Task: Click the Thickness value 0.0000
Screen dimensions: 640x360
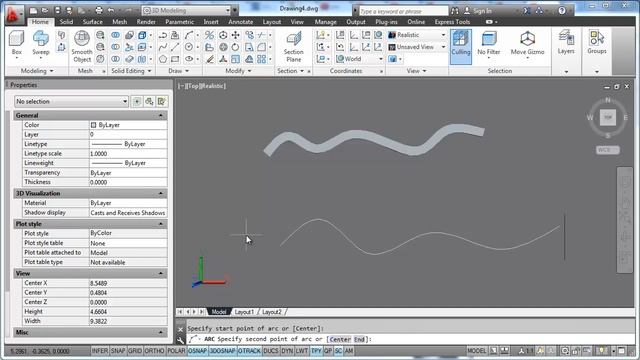Action: click(128, 182)
